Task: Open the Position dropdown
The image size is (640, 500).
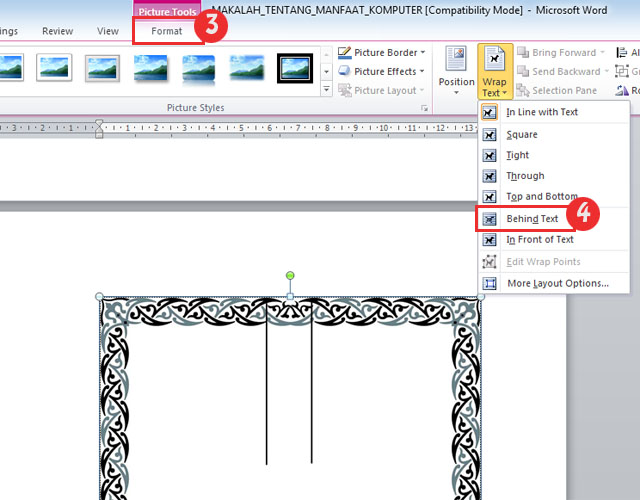Action: tap(456, 71)
